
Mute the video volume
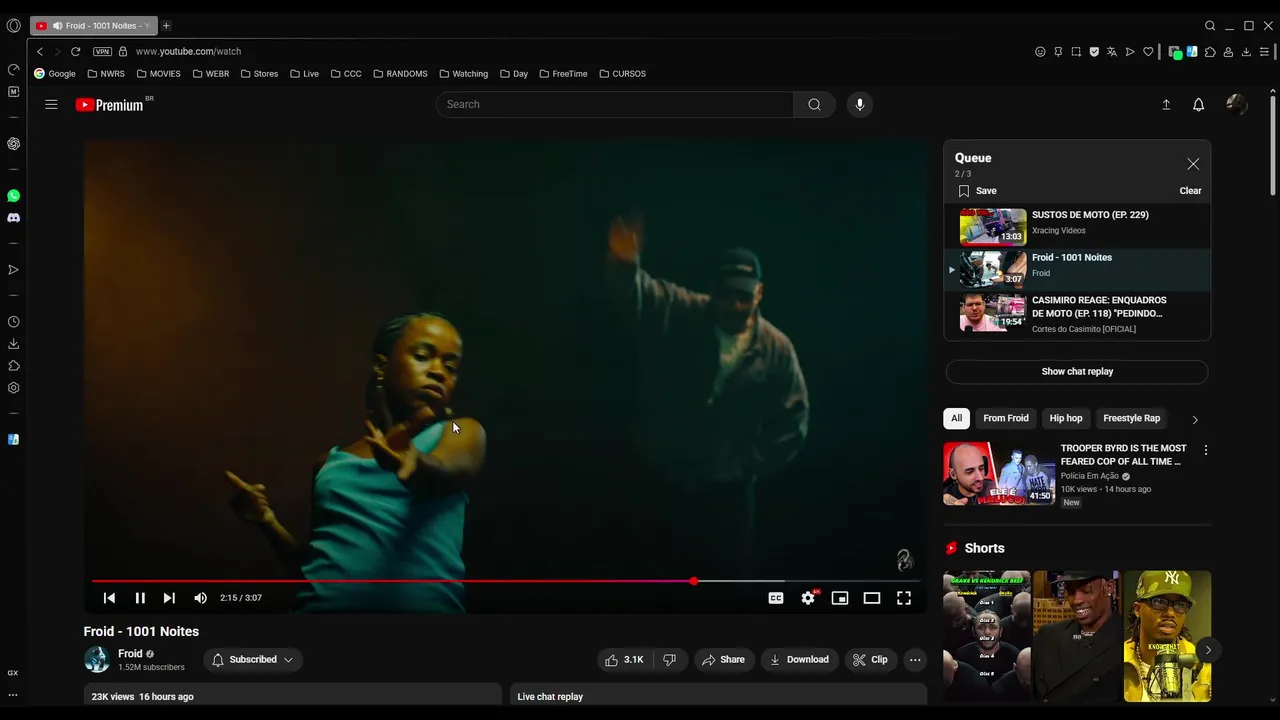[200, 598]
